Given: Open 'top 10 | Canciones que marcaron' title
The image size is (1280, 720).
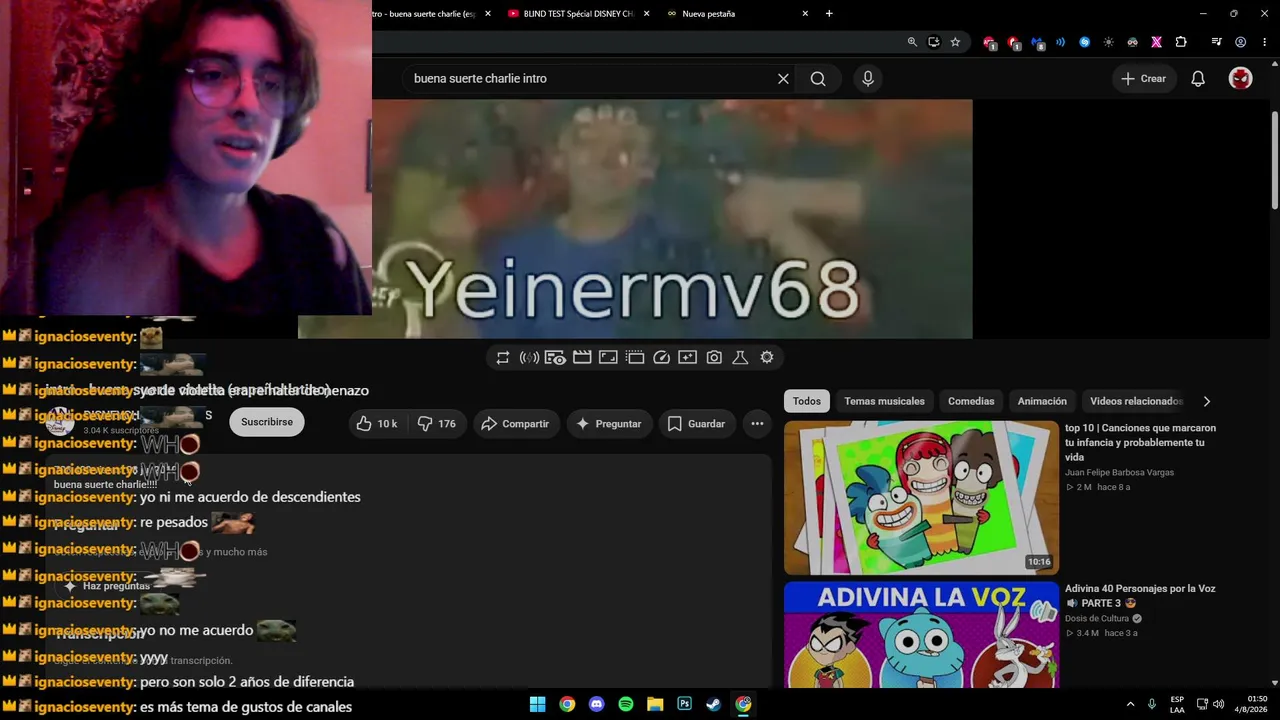Looking at the screenshot, I should (x=1140, y=442).
